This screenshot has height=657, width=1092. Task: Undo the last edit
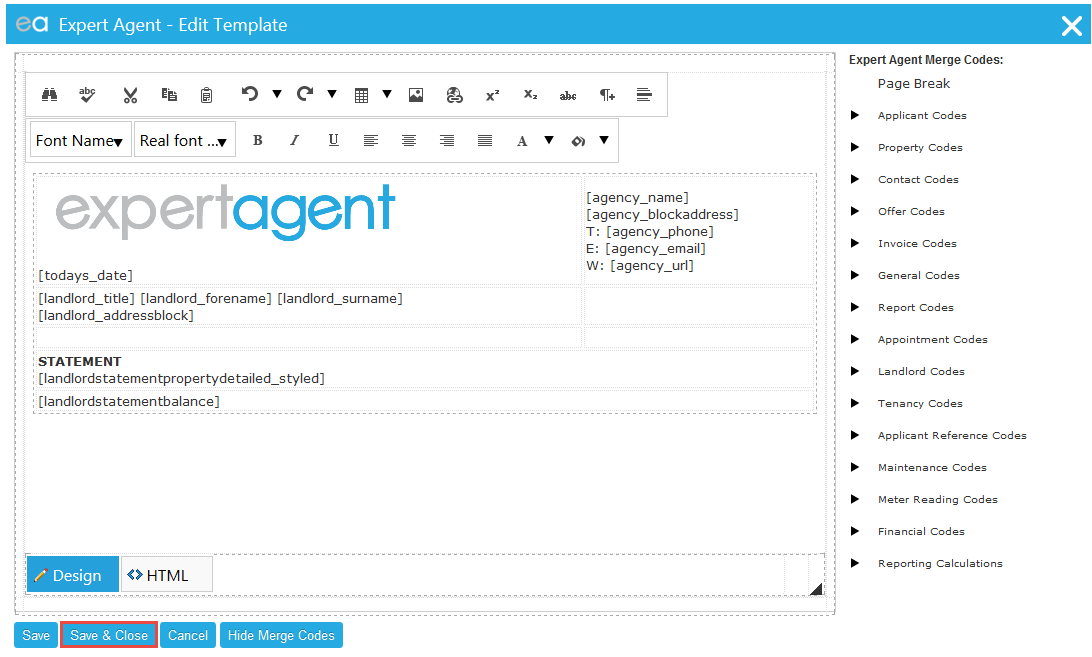click(249, 93)
